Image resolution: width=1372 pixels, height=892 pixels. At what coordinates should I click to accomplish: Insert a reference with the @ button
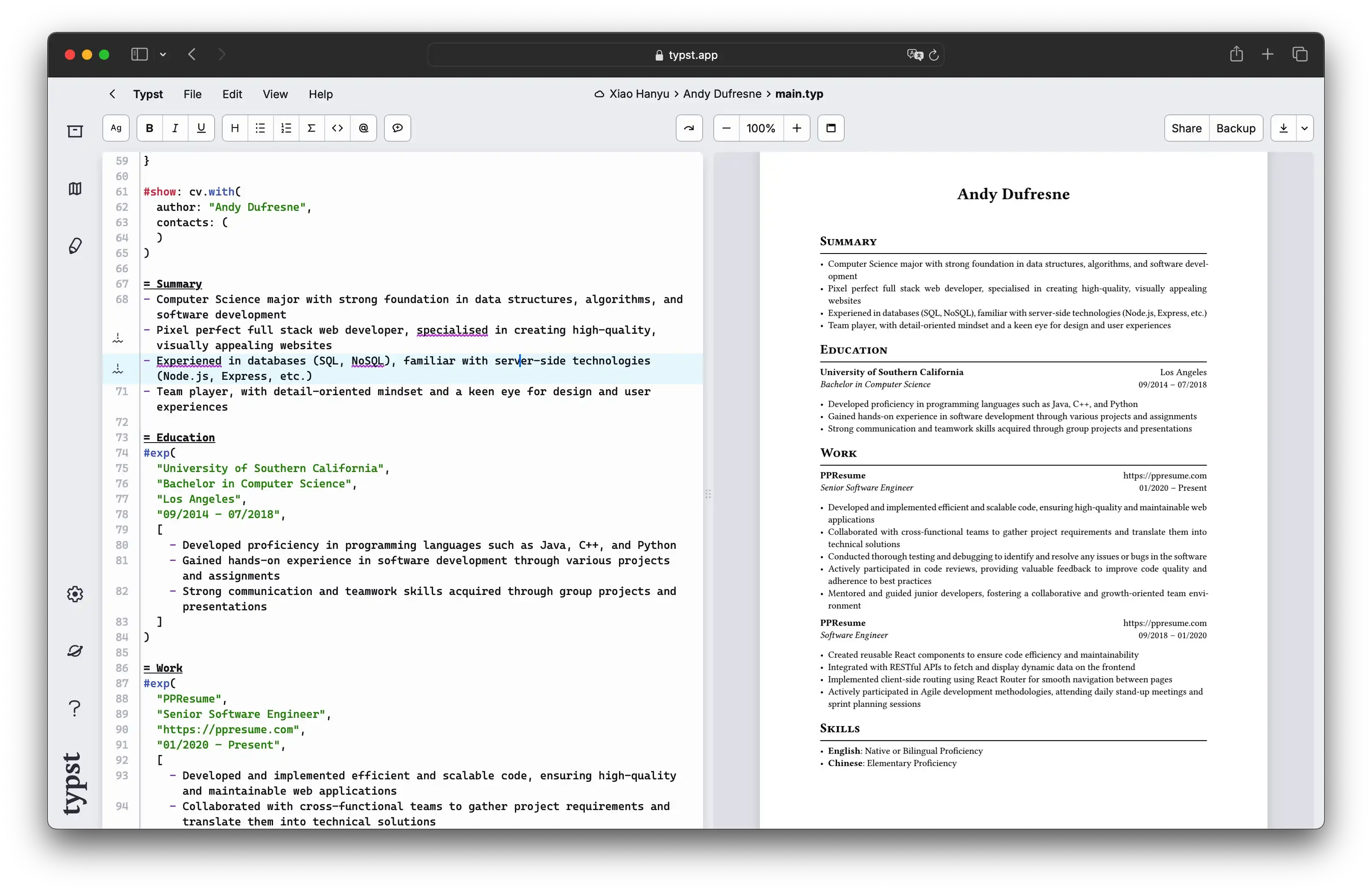364,128
